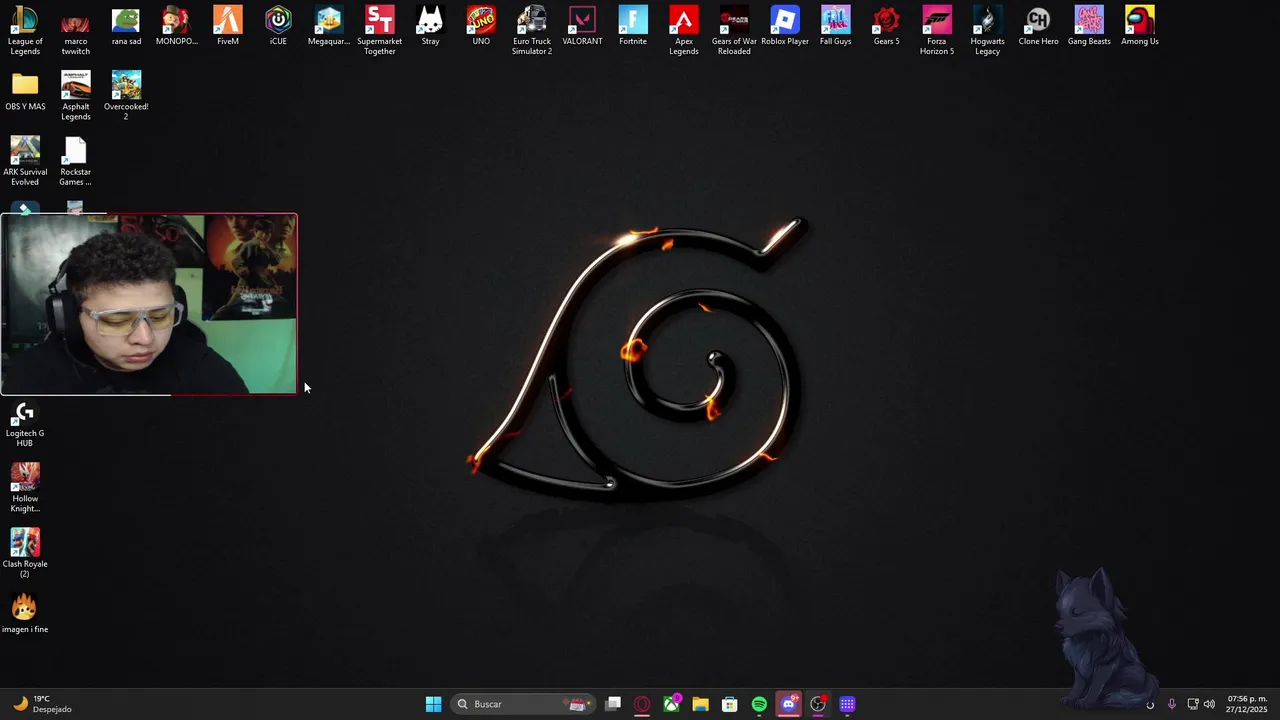Open OBS Studio from the taskbar
Image resolution: width=1280 pixels, height=720 pixels.
(818, 704)
